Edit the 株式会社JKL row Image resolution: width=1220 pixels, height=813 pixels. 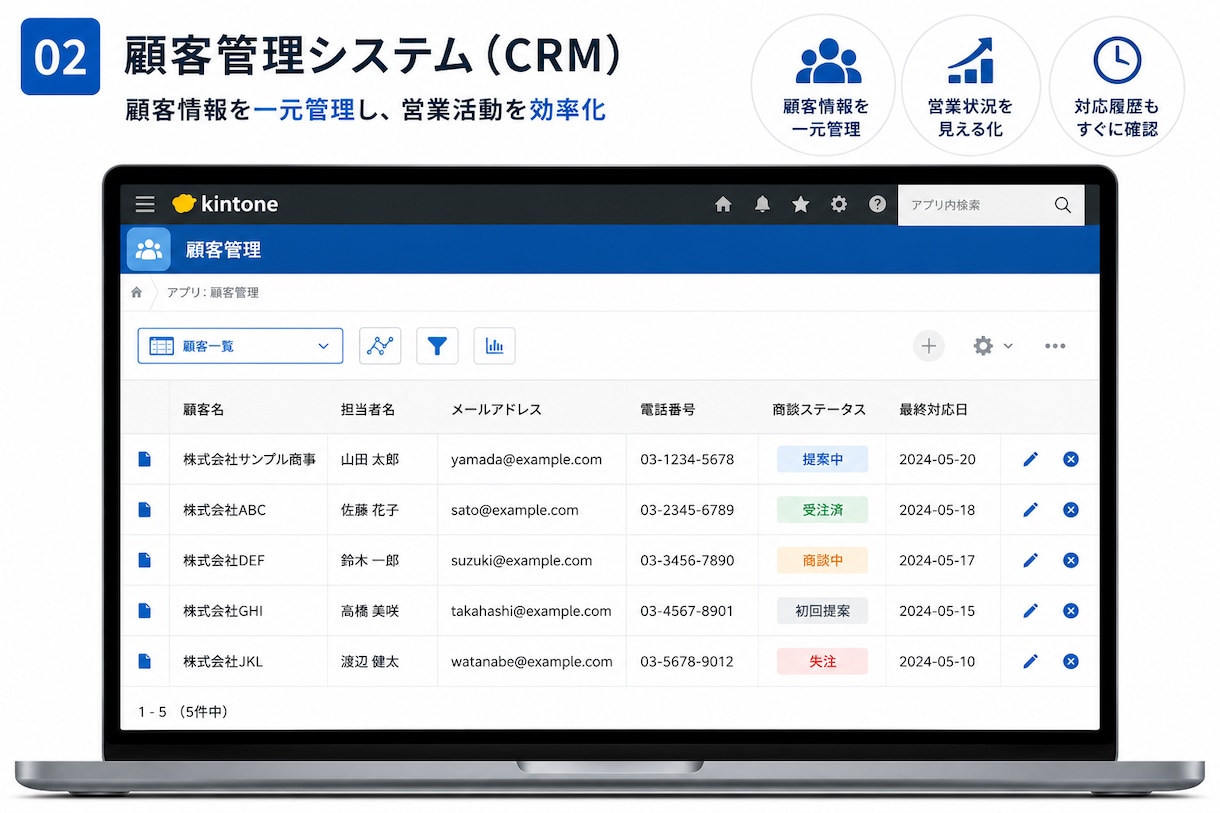(1031, 661)
